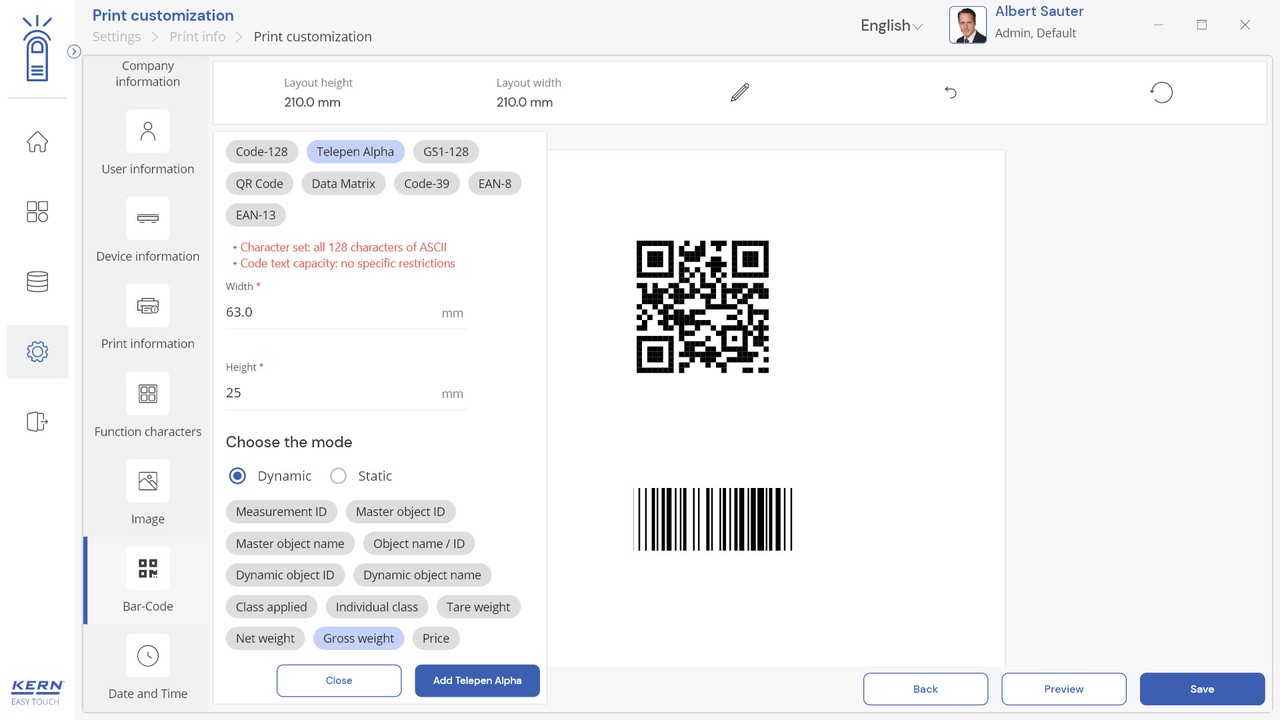Image resolution: width=1280 pixels, height=720 pixels.
Task: Click the Preview button
Action: (1063, 689)
